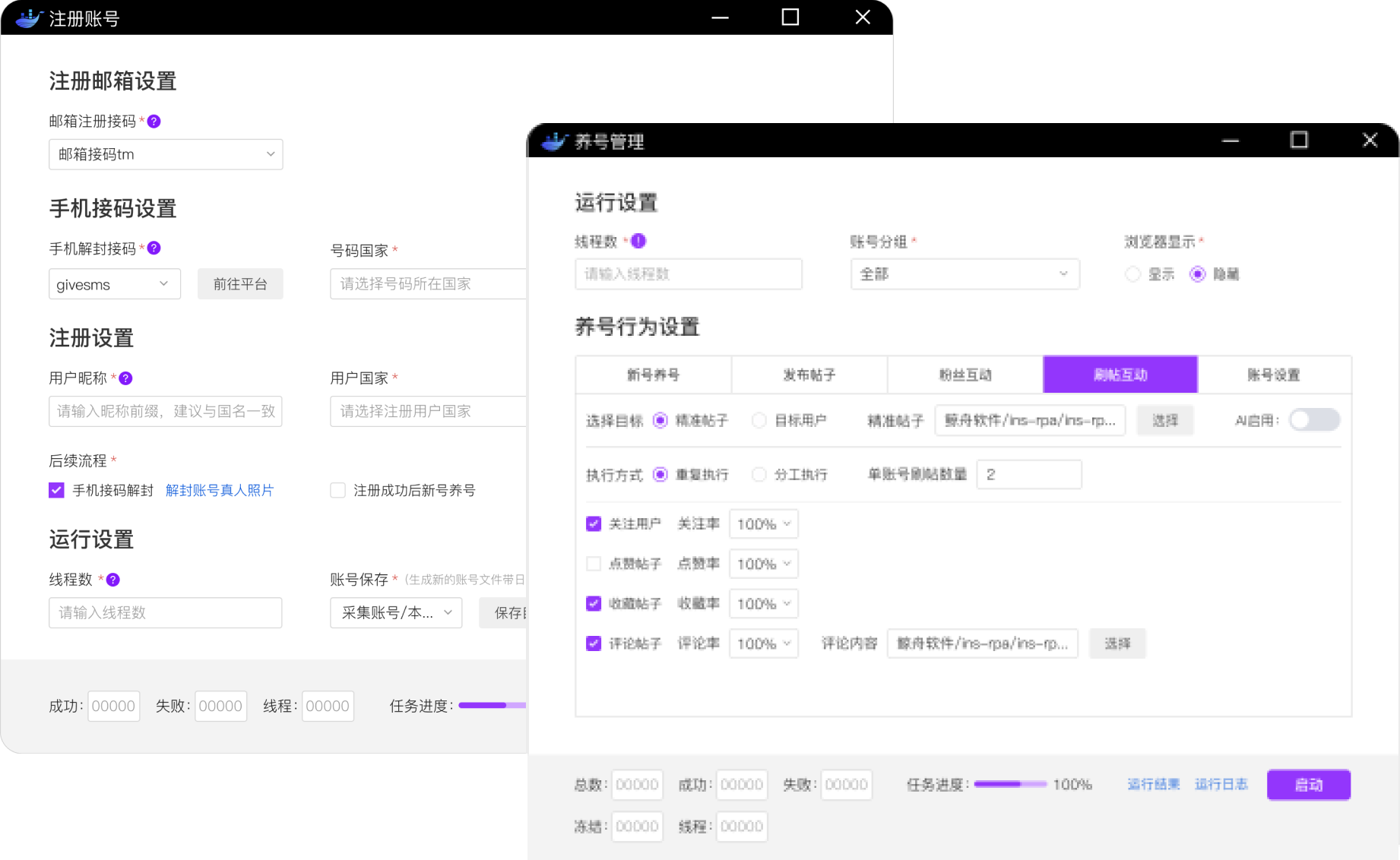This screenshot has width=1400, height=860.
Task: Click the 注册账号 window app logo
Action: [x=29, y=18]
